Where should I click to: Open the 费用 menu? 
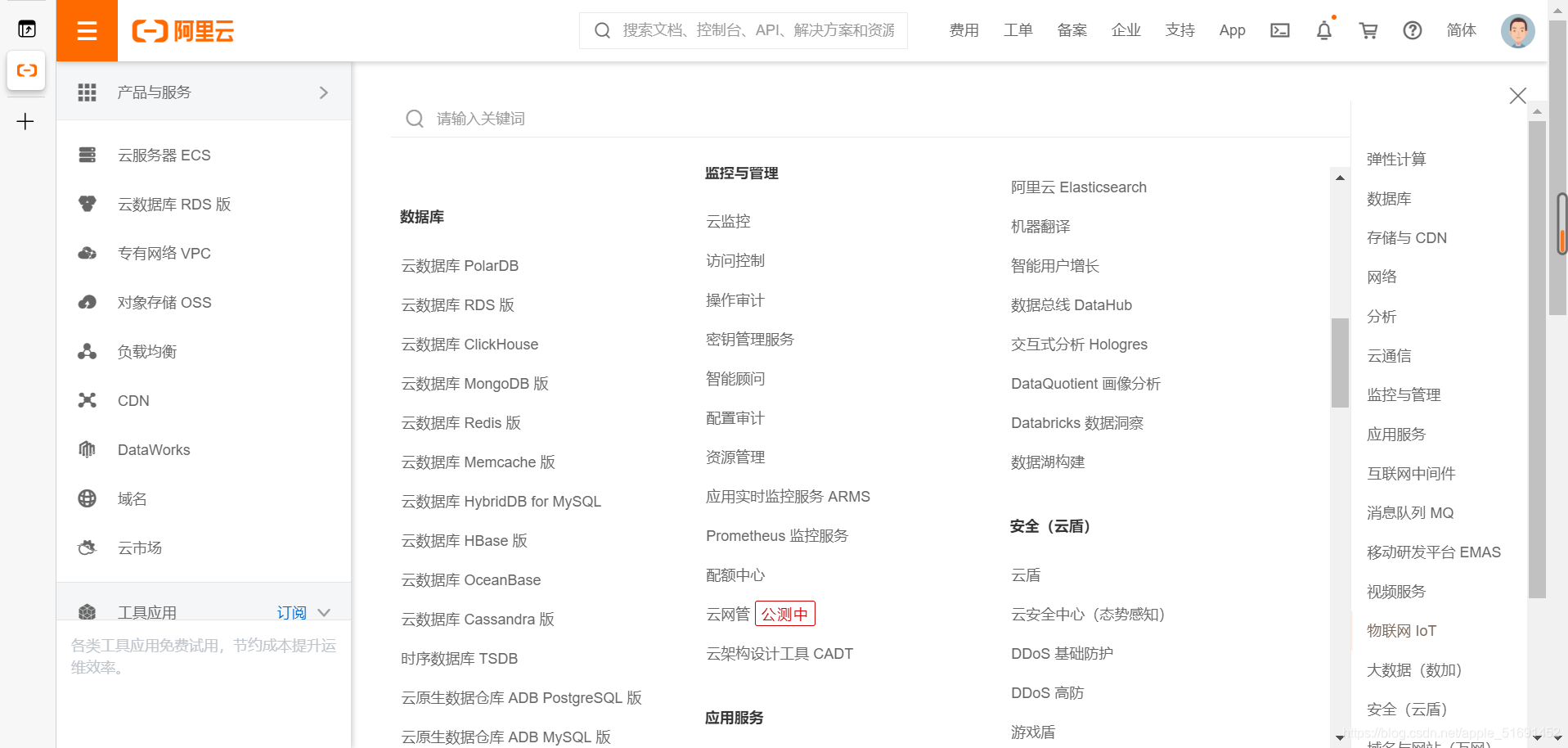tap(964, 30)
